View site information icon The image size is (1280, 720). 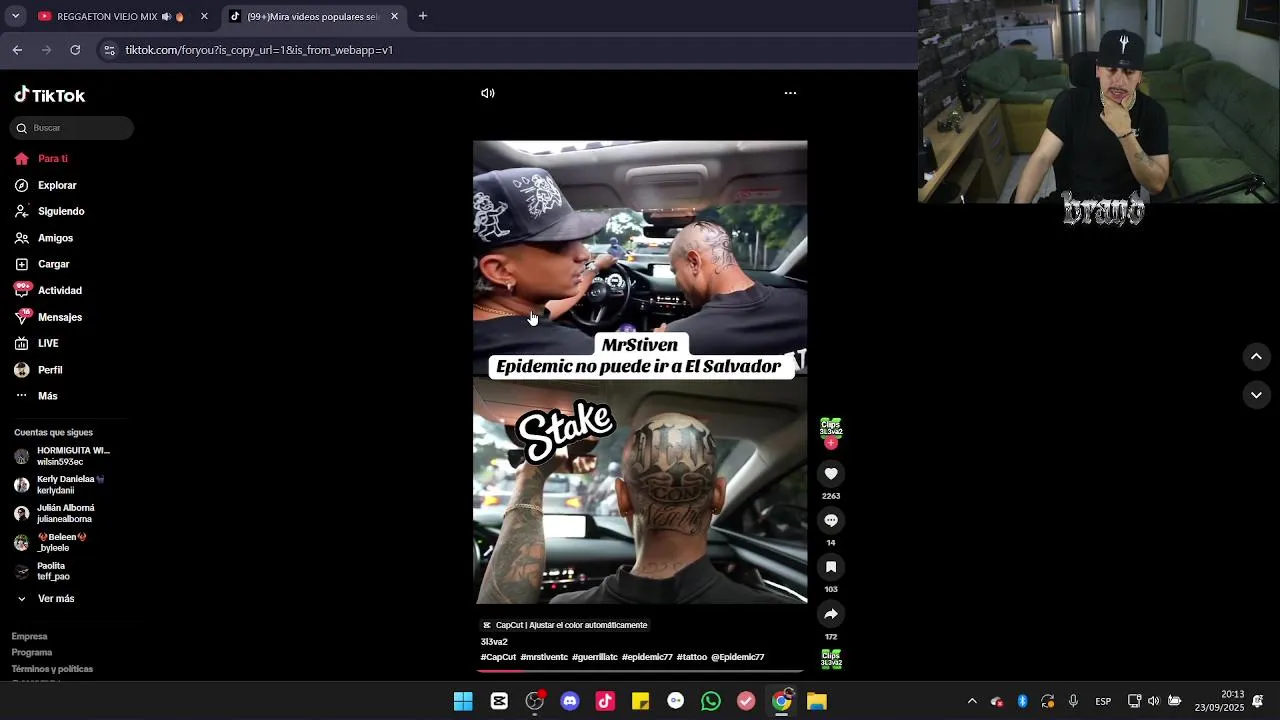pyautogui.click(x=109, y=50)
